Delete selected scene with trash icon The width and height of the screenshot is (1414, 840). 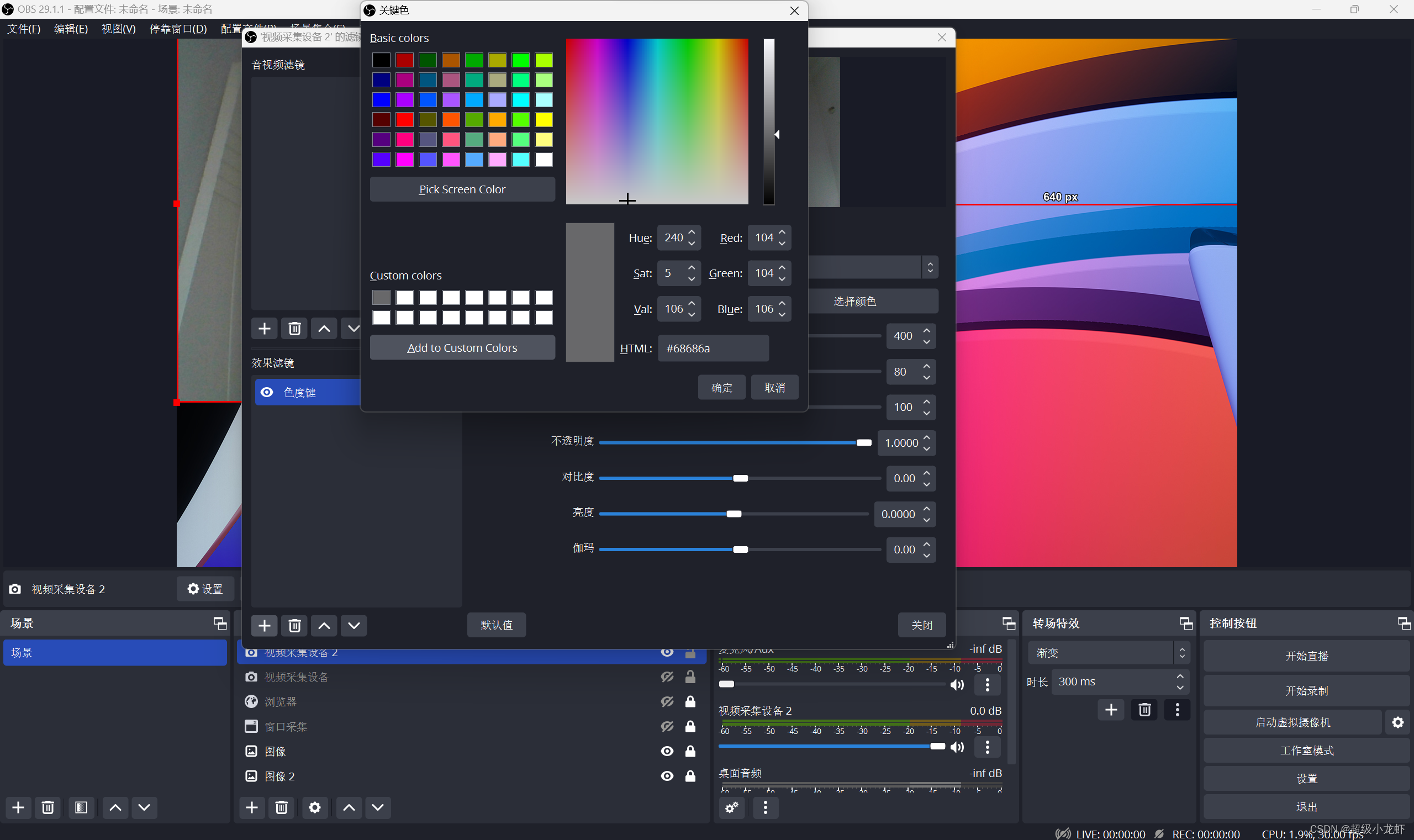coord(48,807)
